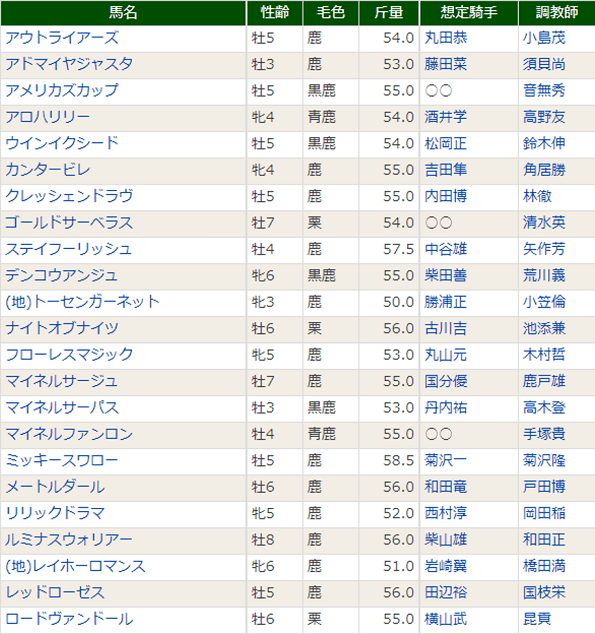
Task: Open jockey link 丸田恭
Action: click(x=446, y=38)
